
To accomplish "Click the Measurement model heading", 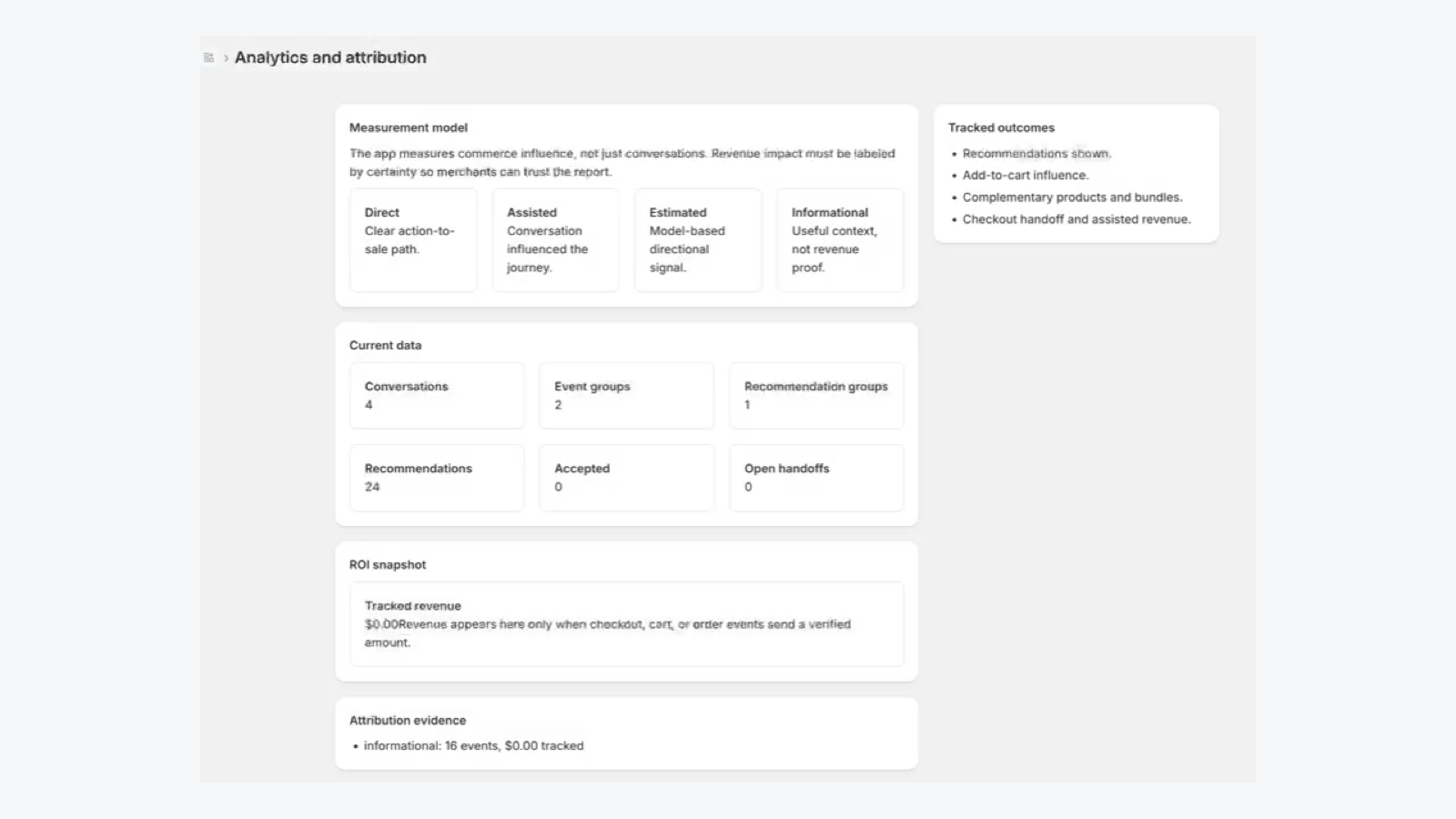I will (x=409, y=127).
